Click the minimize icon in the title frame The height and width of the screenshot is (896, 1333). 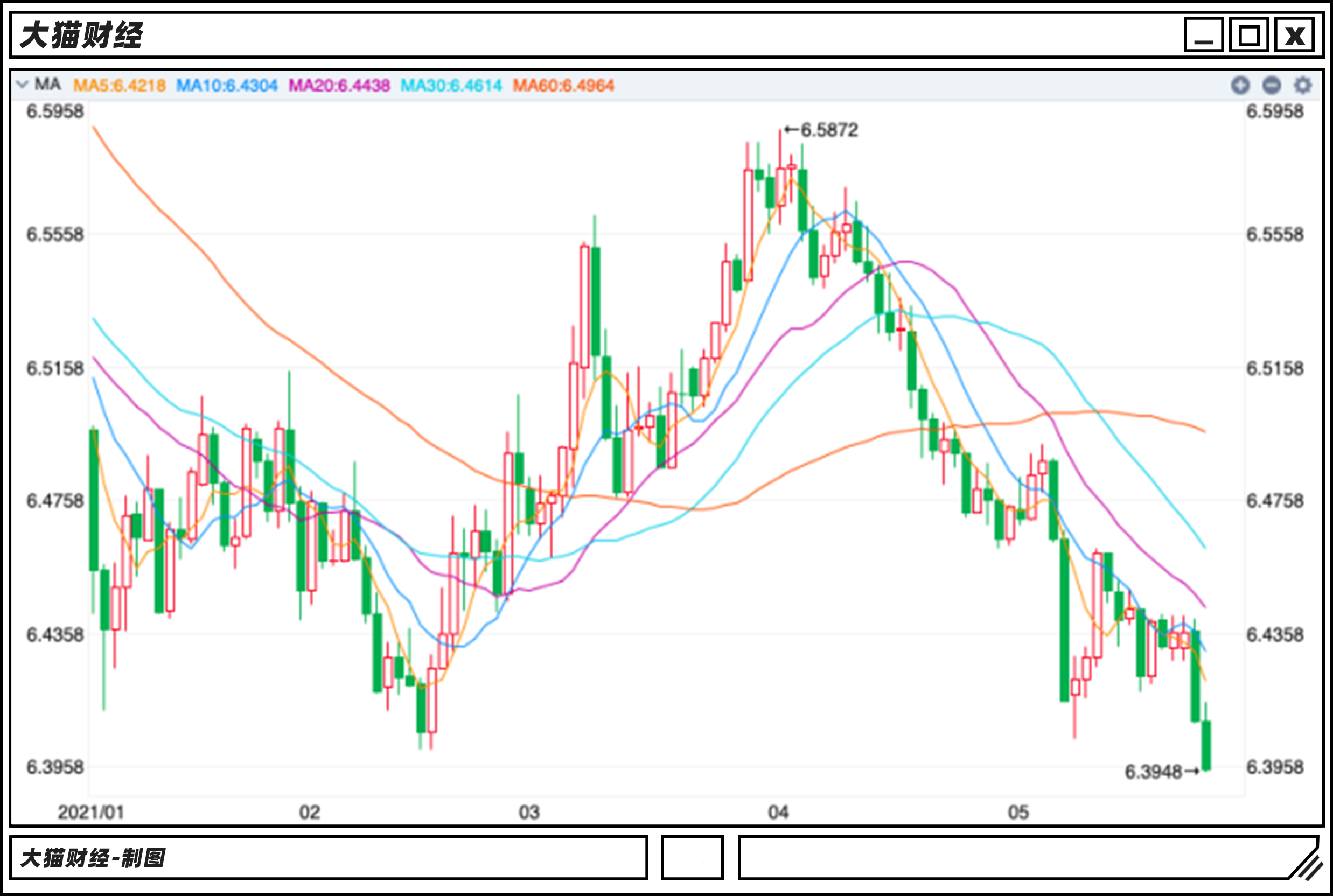click(1203, 36)
